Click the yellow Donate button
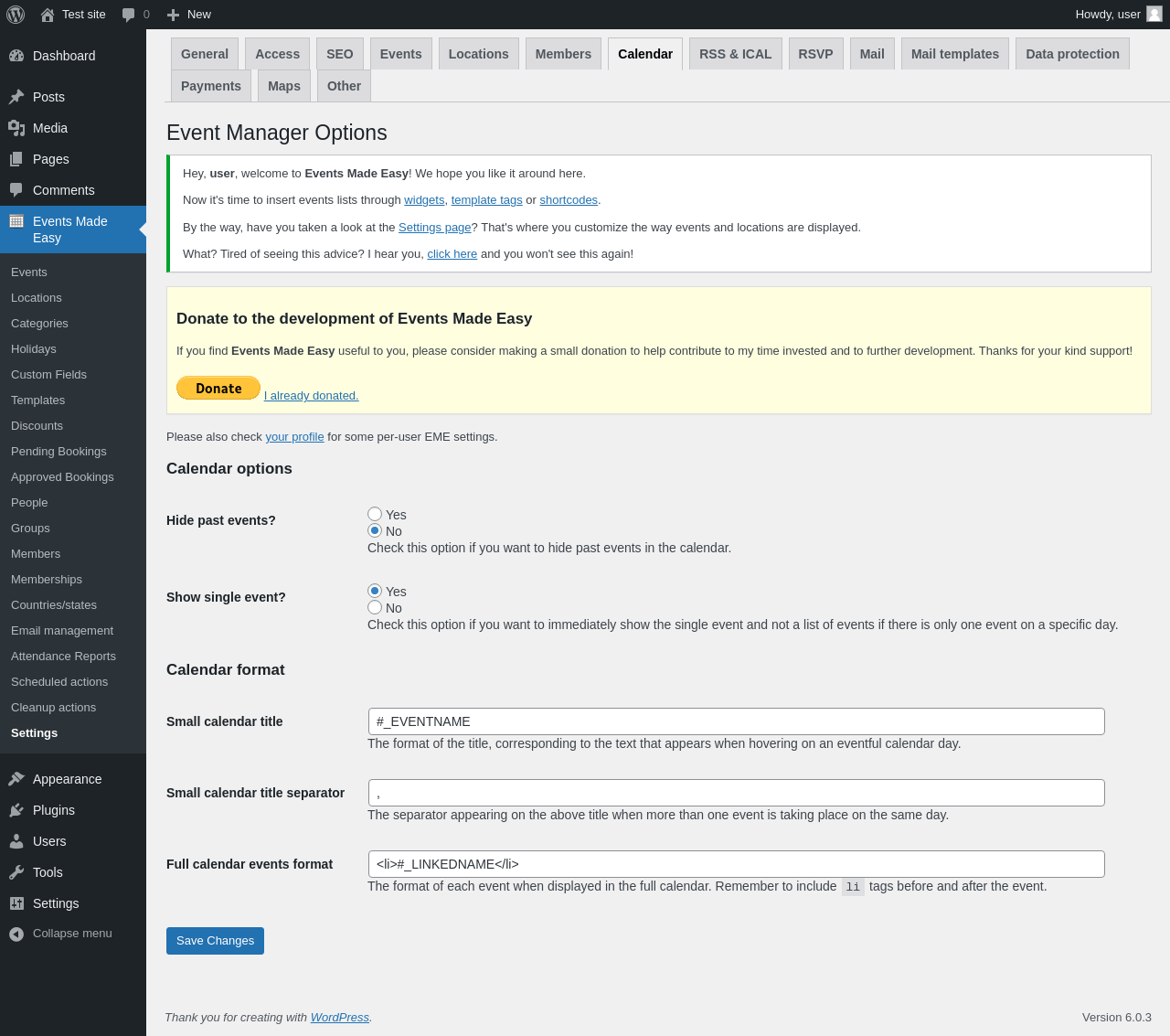Screen dimensions: 1170x1036 point(218,388)
